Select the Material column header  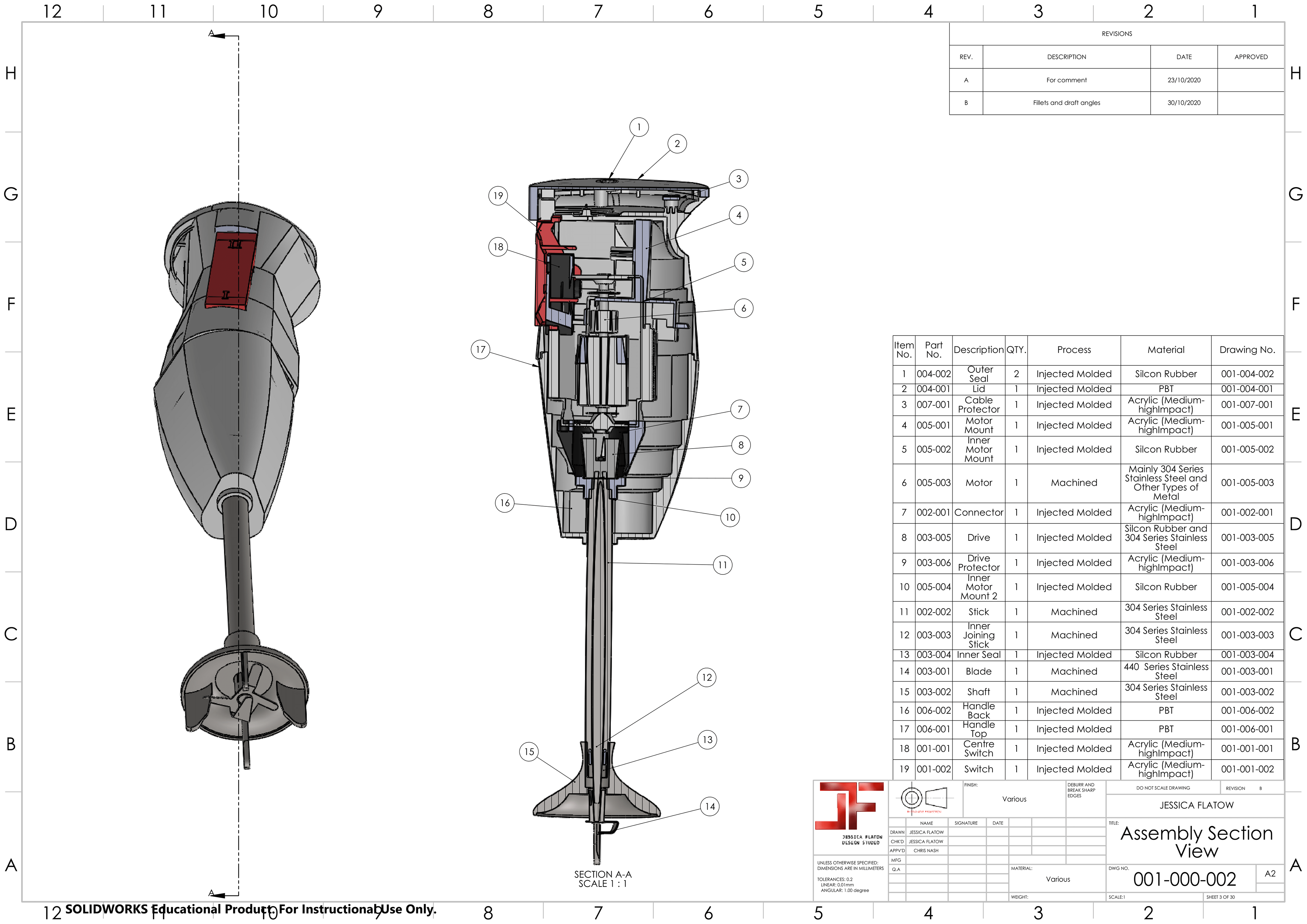click(x=1165, y=350)
